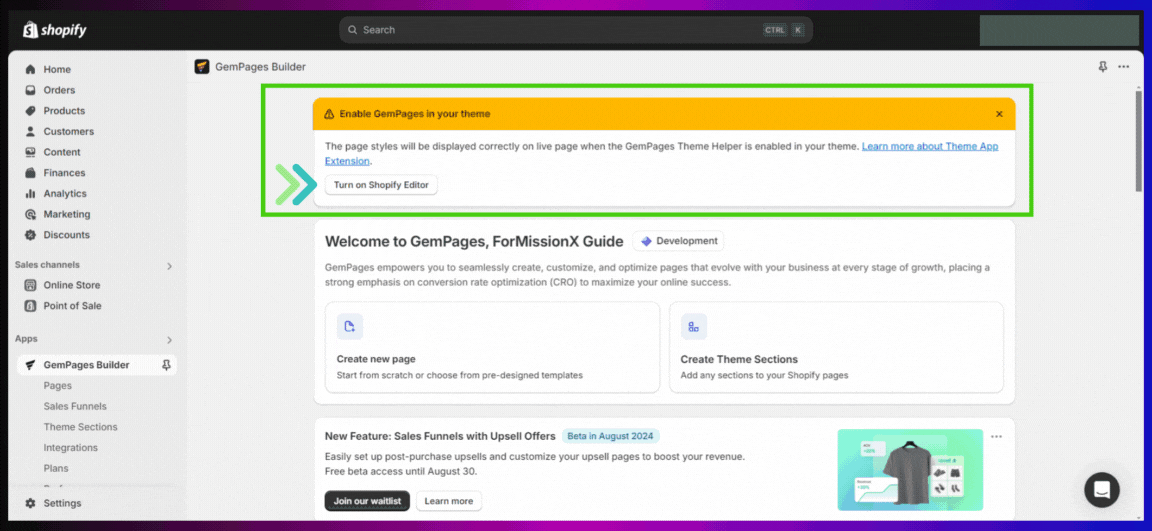Screen dimensions: 1152x531
Task: Select GemPages Builder in sidebar
Action: pos(87,364)
